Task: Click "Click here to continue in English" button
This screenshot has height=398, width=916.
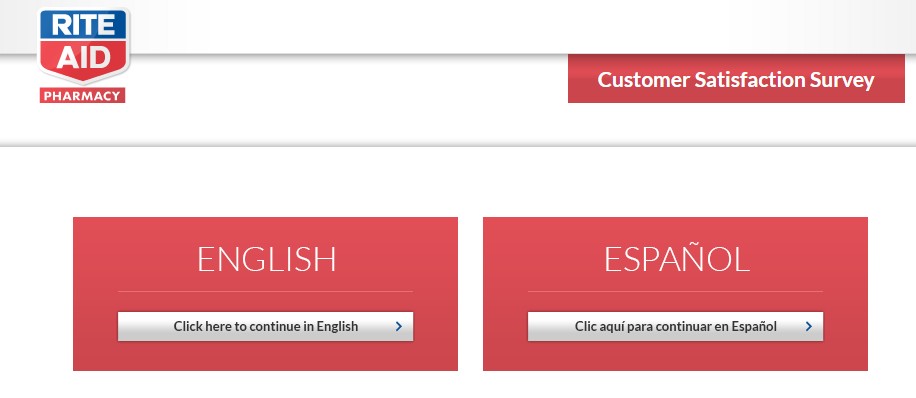Action: point(265,326)
